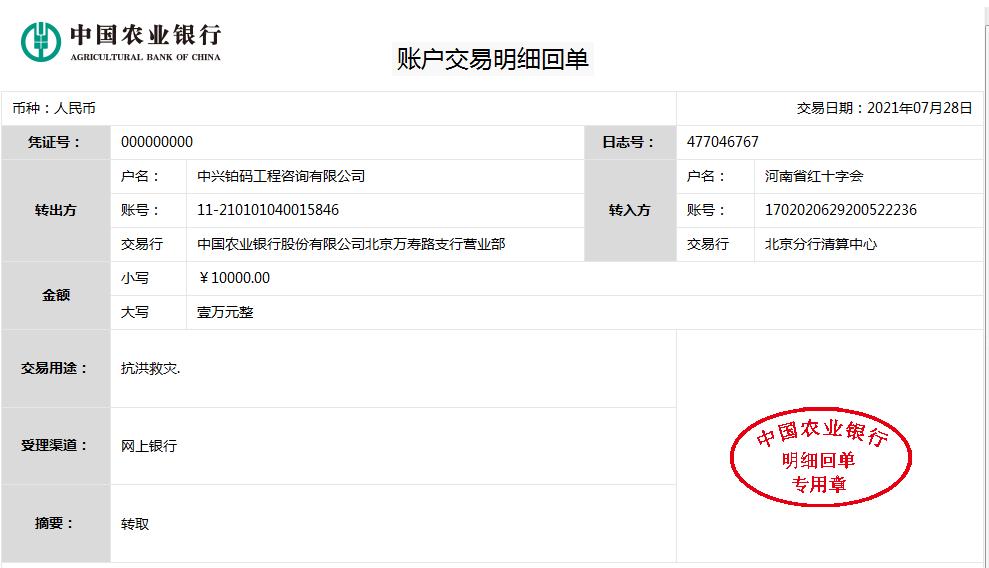Select the channel text 网上银行
Screen dimensions: 989x568
(x=149, y=446)
